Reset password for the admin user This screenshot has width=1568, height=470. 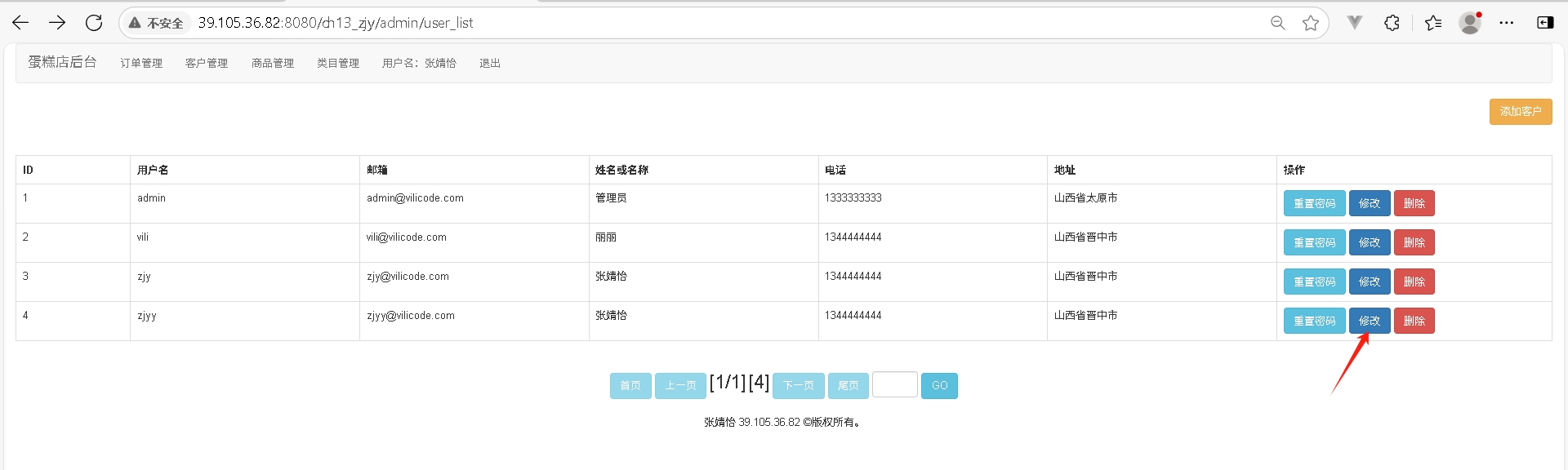click(1314, 203)
